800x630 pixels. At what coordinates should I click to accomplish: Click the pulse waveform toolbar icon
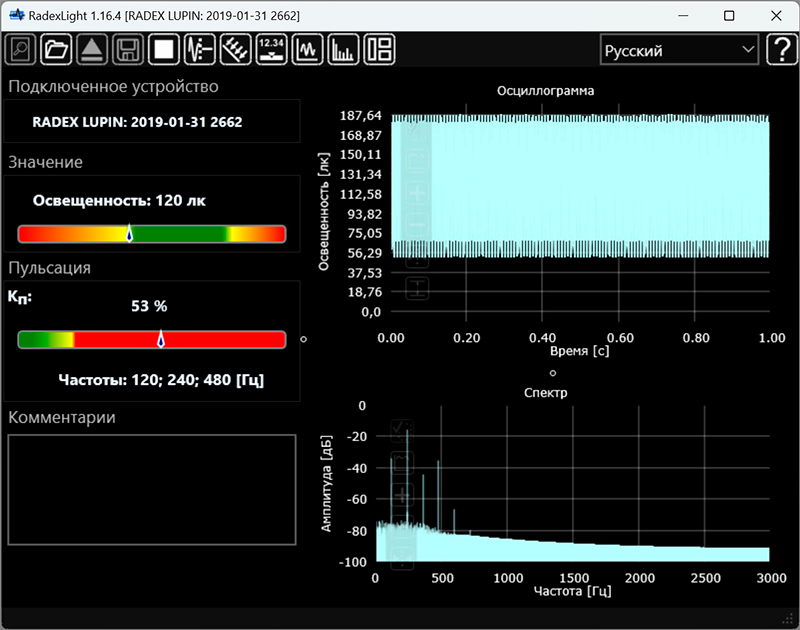coord(200,49)
